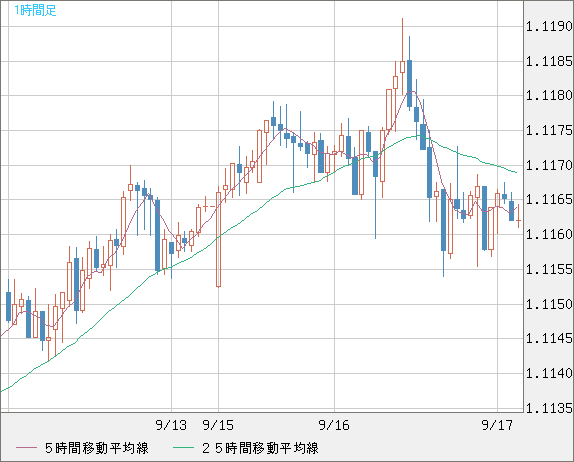The width and height of the screenshot is (574, 462).
Task: Select the 1.1145 price axis label
Action: (549, 339)
